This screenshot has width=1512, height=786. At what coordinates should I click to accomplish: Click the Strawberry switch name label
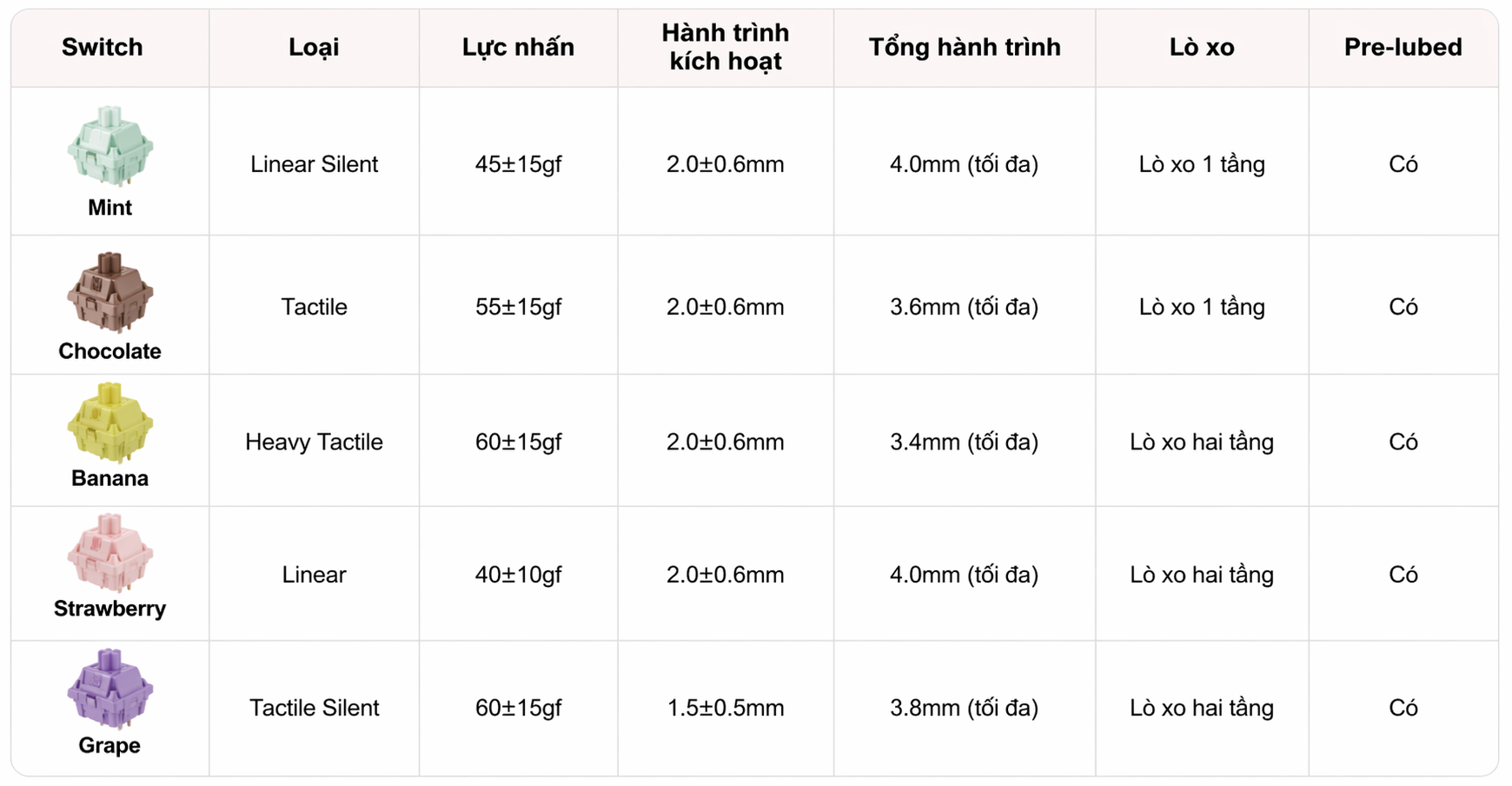click(x=109, y=609)
